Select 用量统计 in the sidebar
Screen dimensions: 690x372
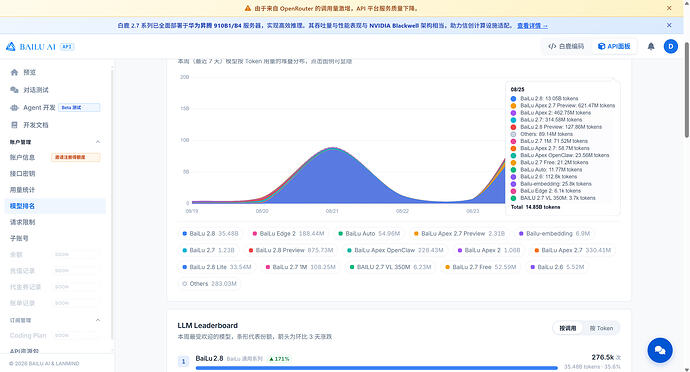point(22,190)
